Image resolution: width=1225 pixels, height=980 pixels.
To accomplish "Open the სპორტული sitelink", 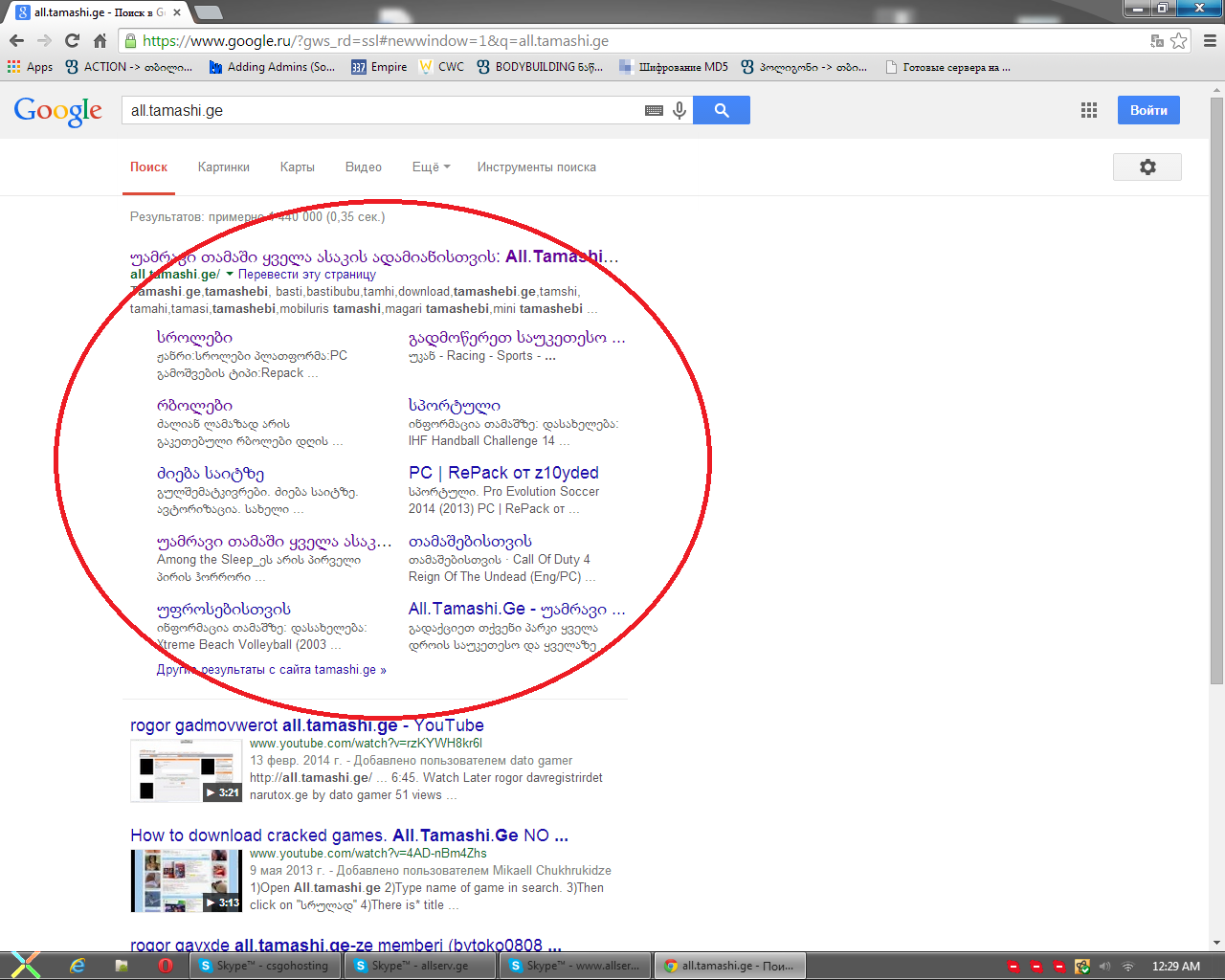I will click(455, 405).
